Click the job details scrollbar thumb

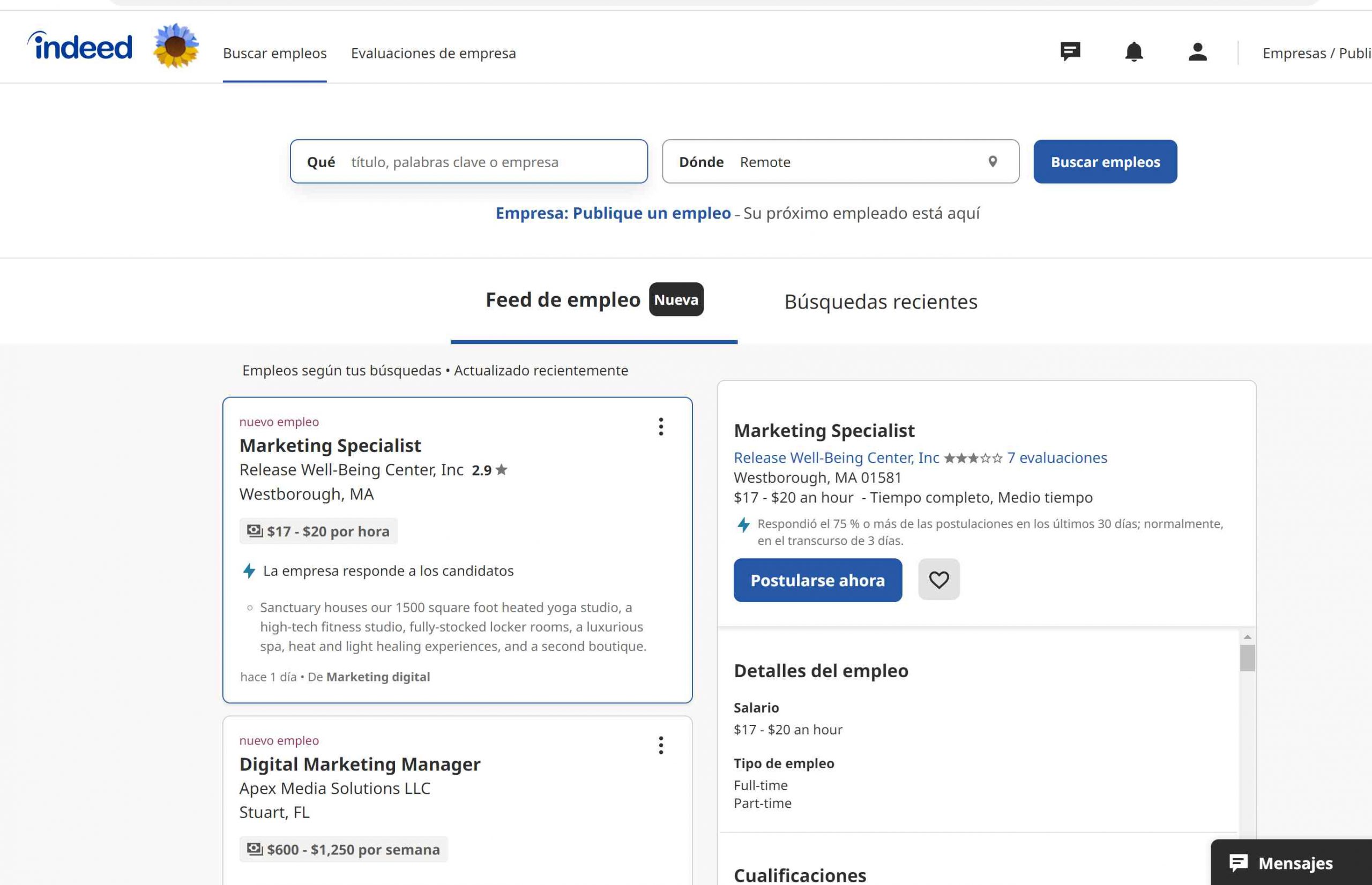1247,658
